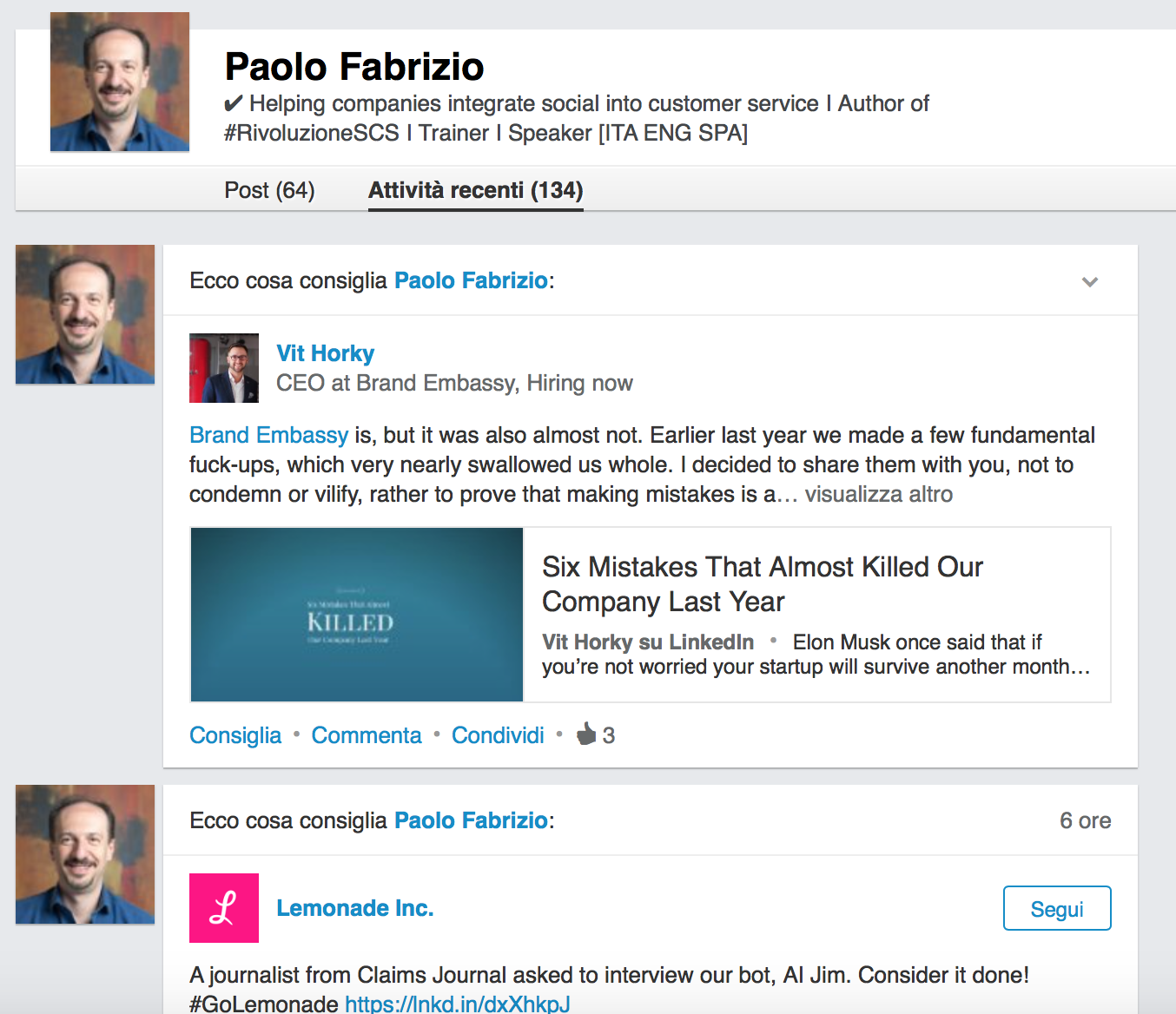Click Paolo's avatar beside the Lemonade post
The height and width of the screenshot is (1014, 1176).
(x=85, y=854)
